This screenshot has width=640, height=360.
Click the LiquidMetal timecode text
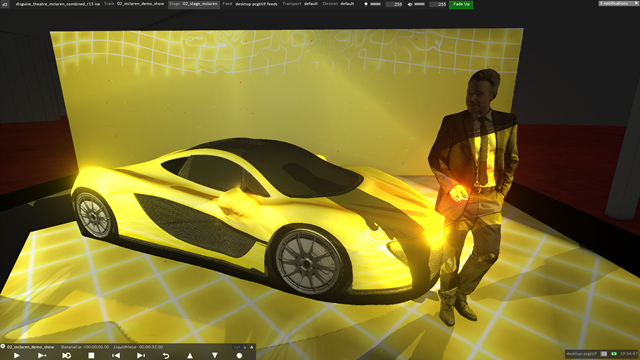click(138, 347)
